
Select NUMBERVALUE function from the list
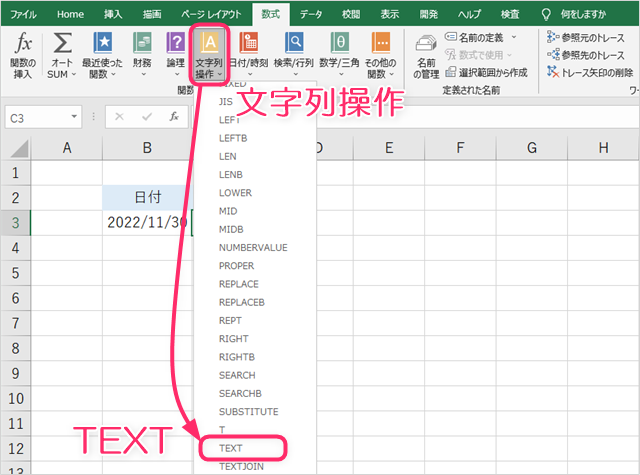[x=255, y=247]
